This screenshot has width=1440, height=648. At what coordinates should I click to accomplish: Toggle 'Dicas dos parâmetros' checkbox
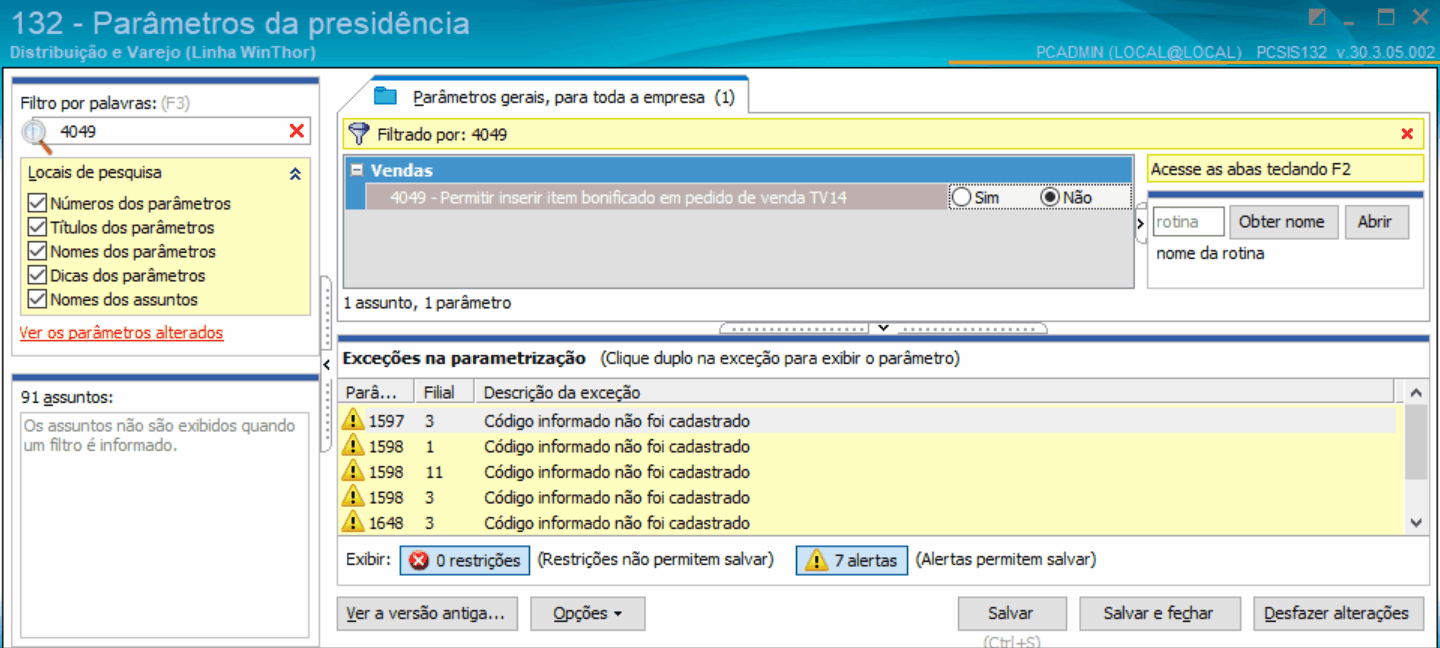click(x=38, y=275)
